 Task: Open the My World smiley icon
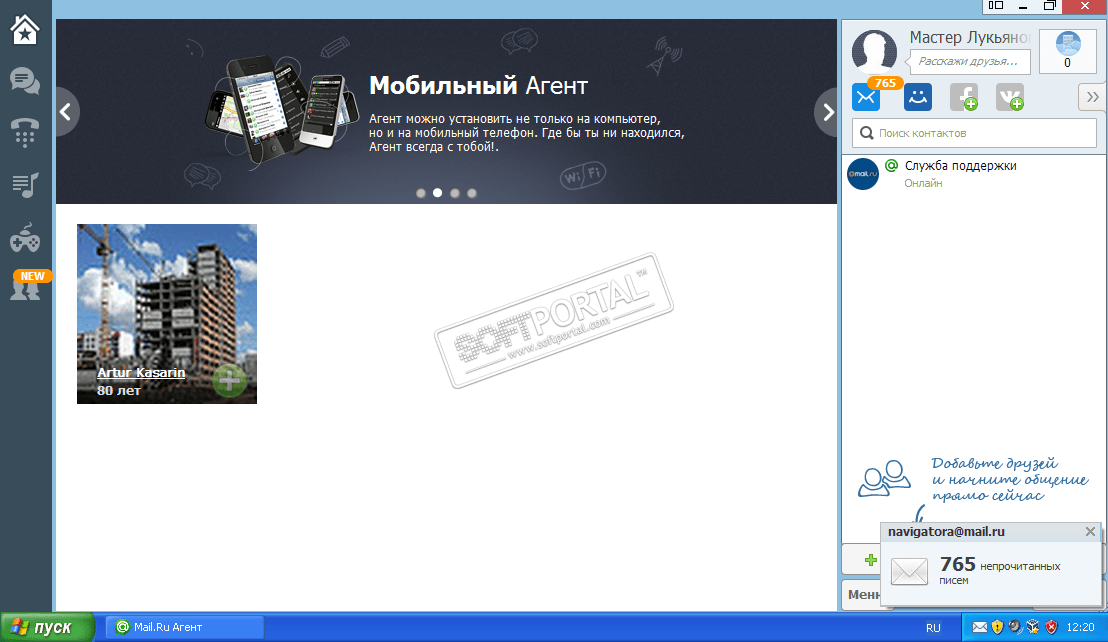[x=917, y=97]
